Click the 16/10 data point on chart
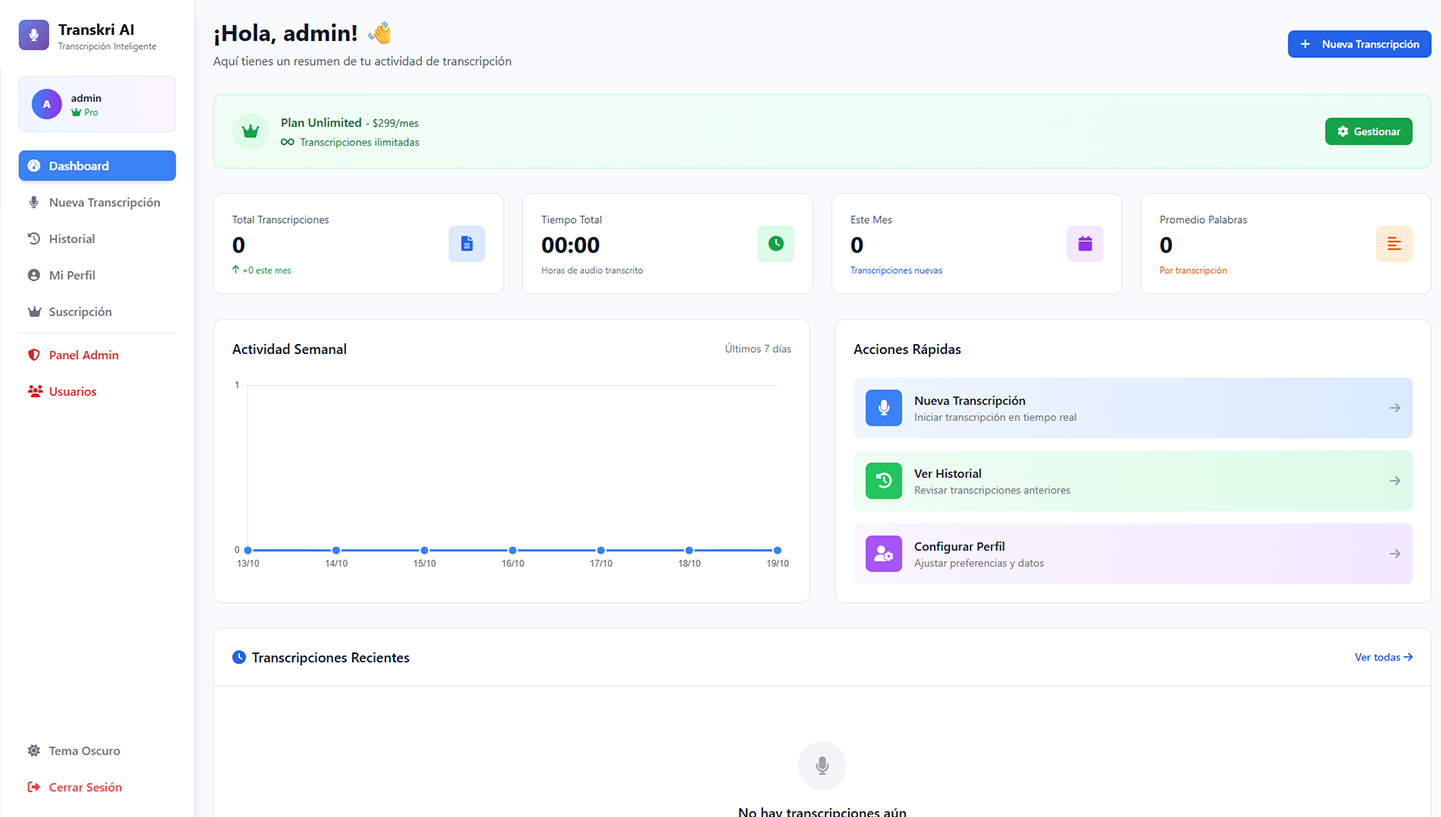This screenshot has height=817, width=1441. (513, 550)
